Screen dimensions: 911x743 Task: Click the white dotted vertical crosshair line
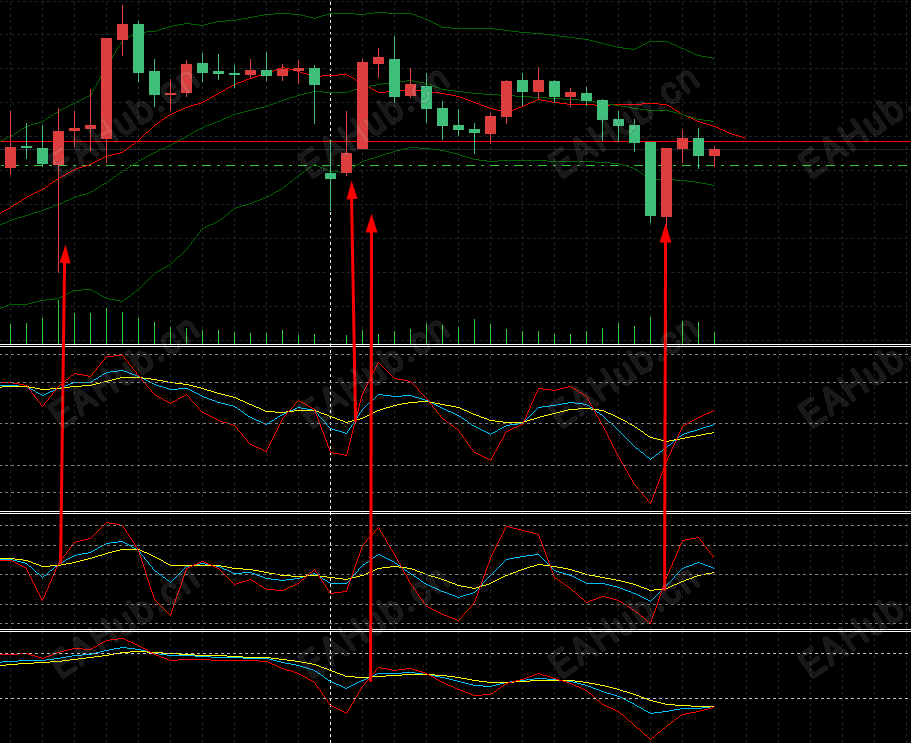[x=331, y=372]
